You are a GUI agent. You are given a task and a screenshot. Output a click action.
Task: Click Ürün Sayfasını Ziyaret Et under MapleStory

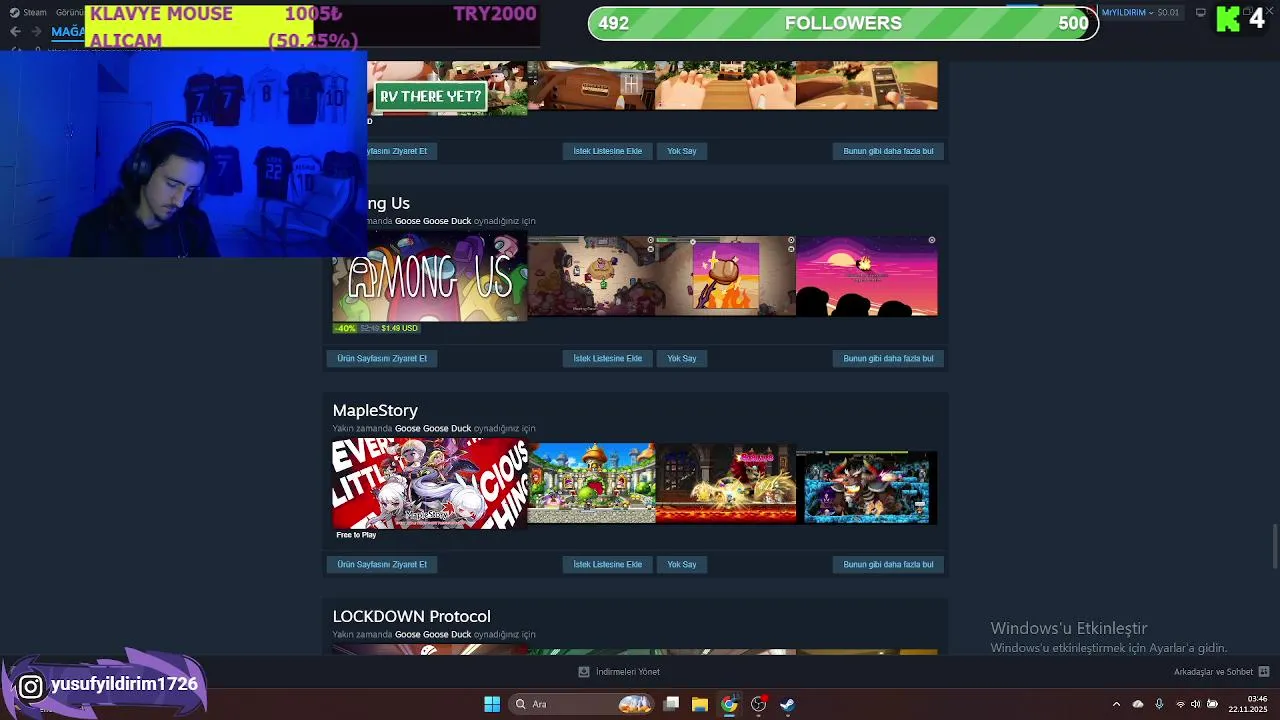click(x=382, y=564)
